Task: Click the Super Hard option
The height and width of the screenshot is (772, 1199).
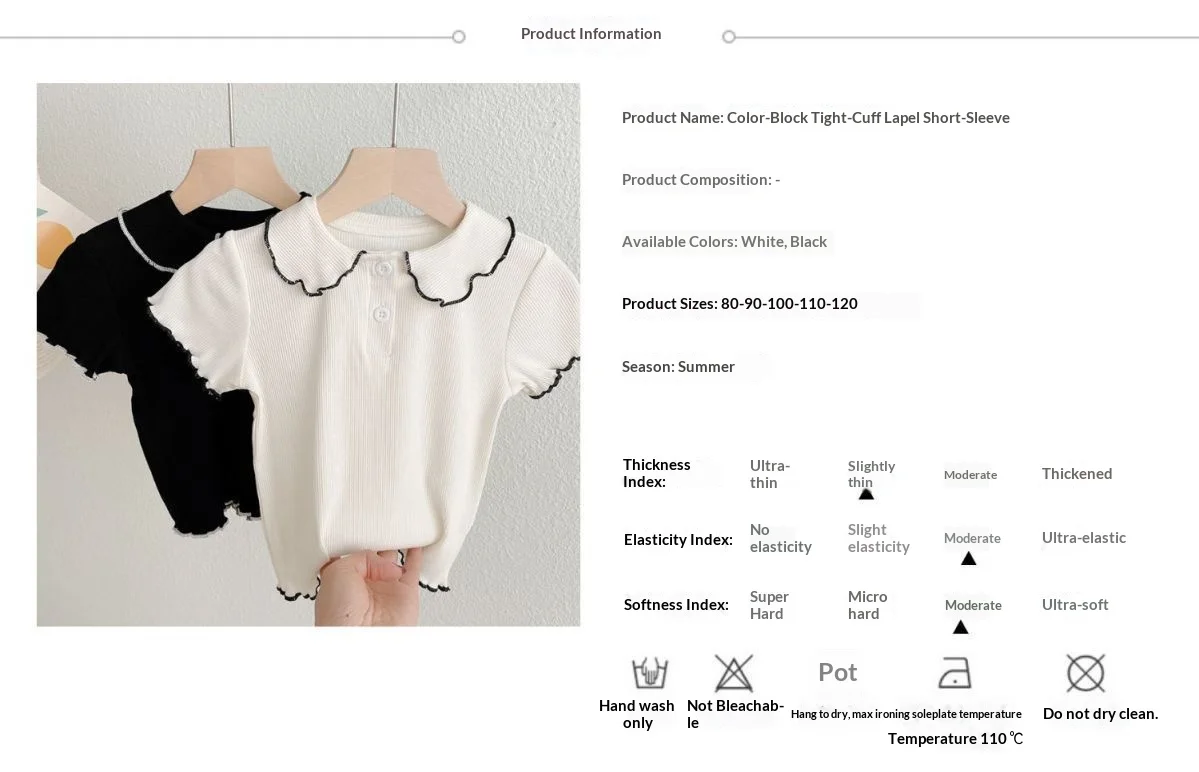Action: [x=768, y=605]
